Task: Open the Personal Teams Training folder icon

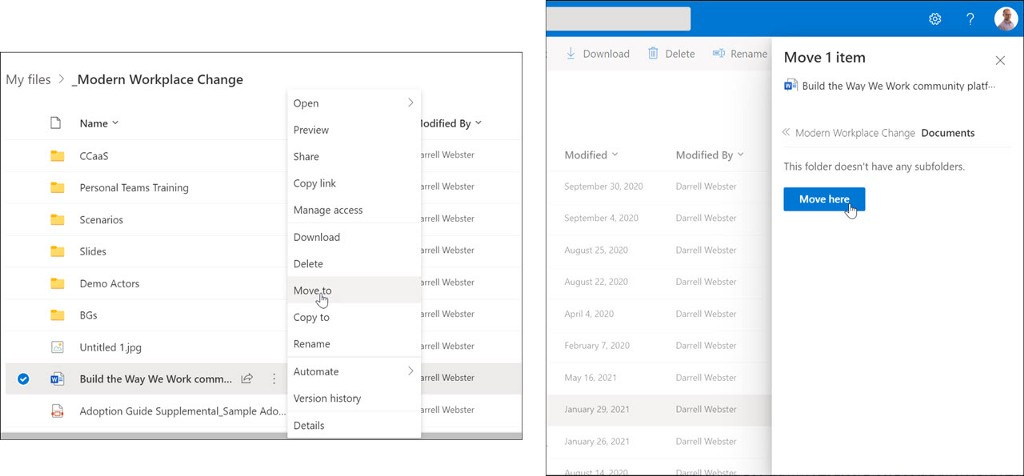Action: tap(57, 187)
